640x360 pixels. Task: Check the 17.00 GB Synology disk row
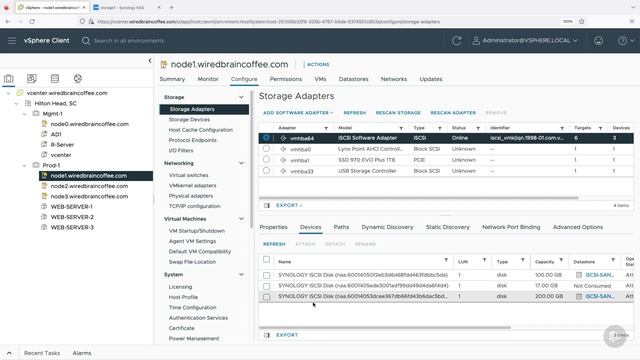[x=267, y=286]
